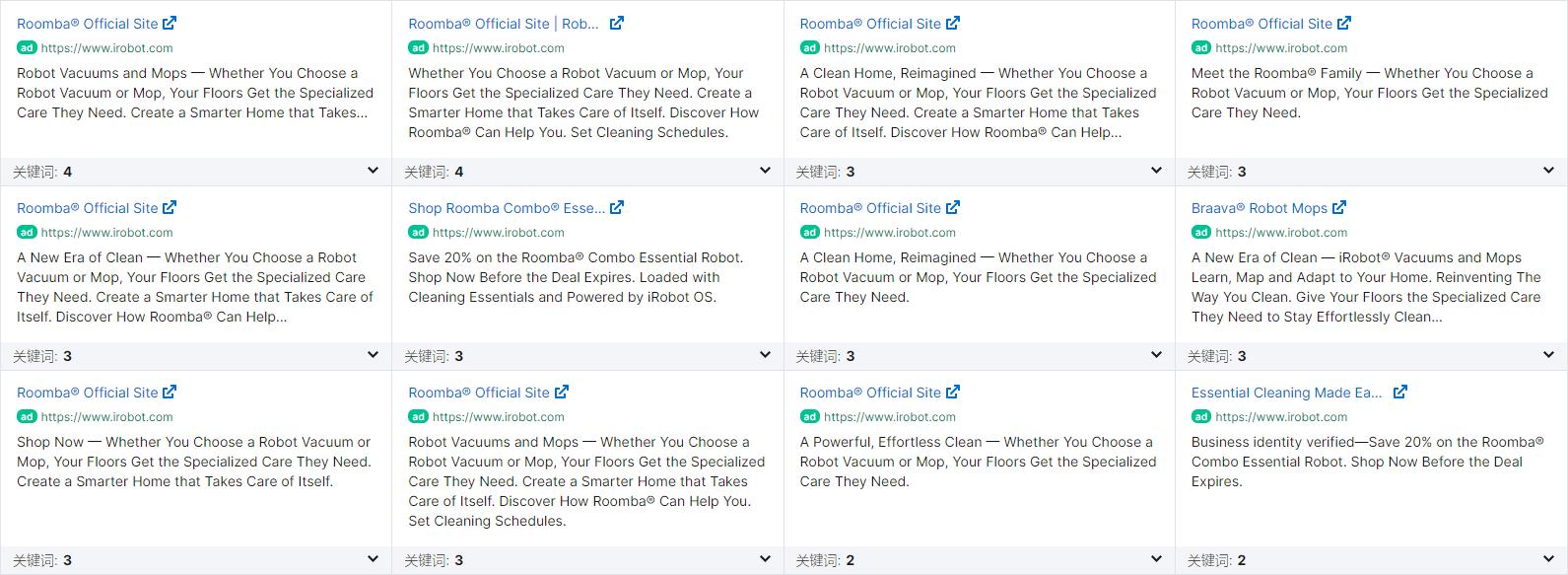1568x575 pixels.
Task: Expand keywords chevron under Shop Roomba Combo® ad
Action: click(765, 355)
